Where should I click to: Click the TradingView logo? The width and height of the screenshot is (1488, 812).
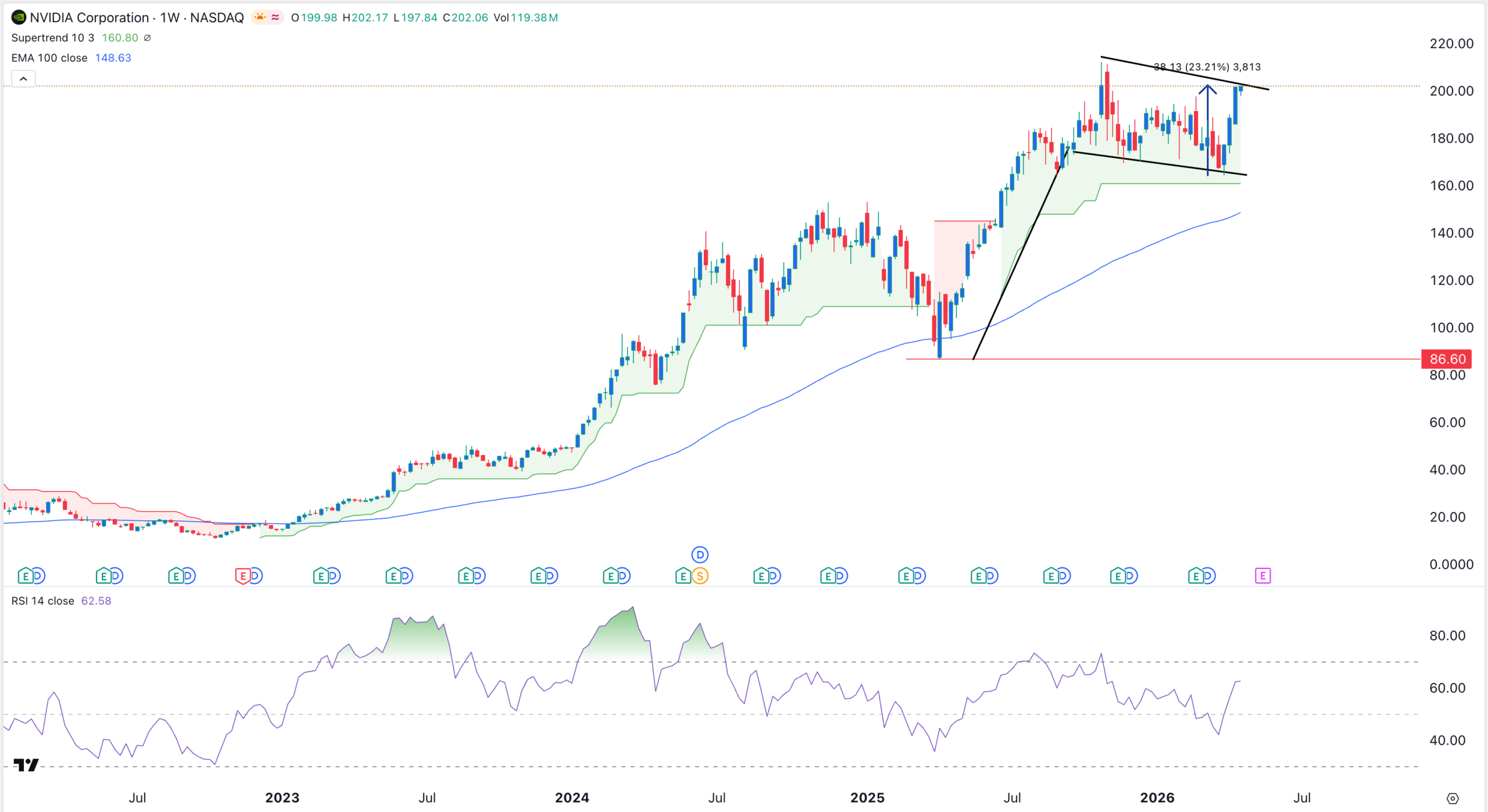[x=26, y=765]
